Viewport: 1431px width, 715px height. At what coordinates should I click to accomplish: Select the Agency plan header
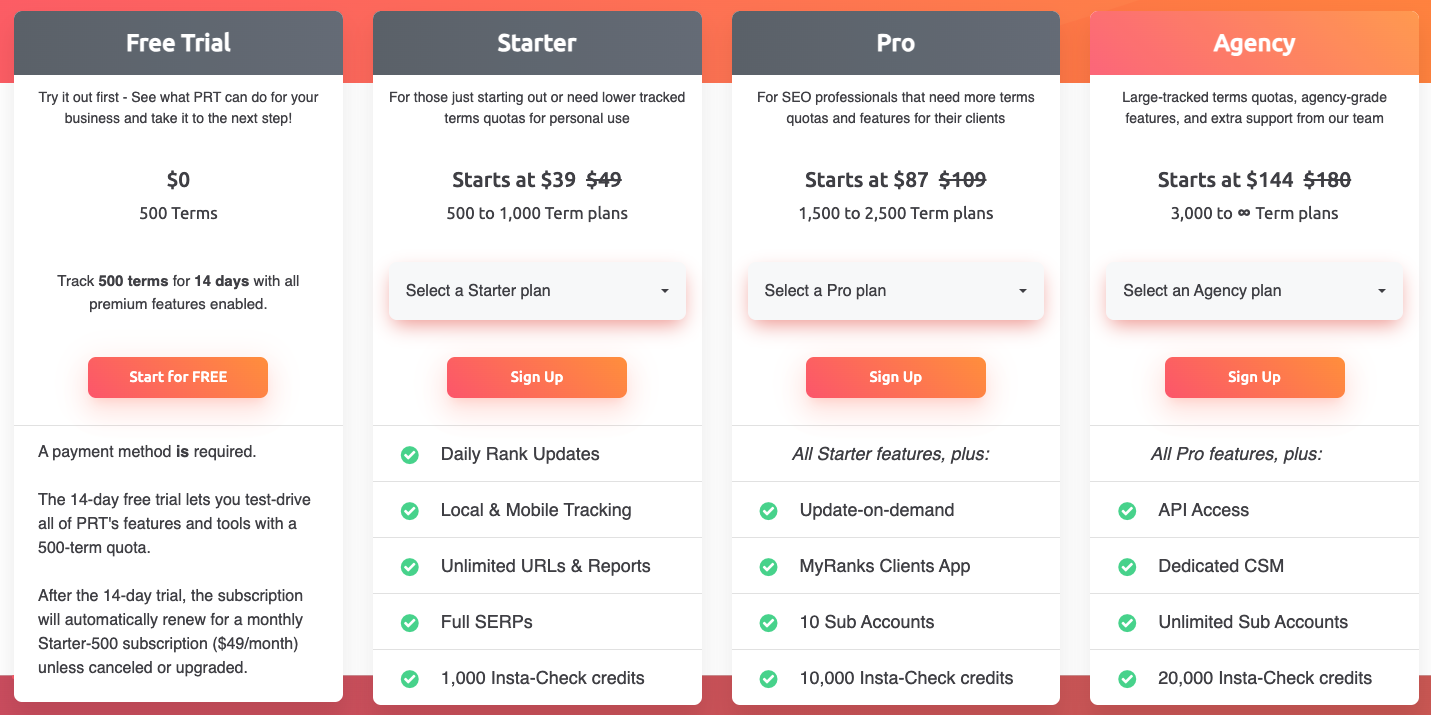(x=1254, y=44)
